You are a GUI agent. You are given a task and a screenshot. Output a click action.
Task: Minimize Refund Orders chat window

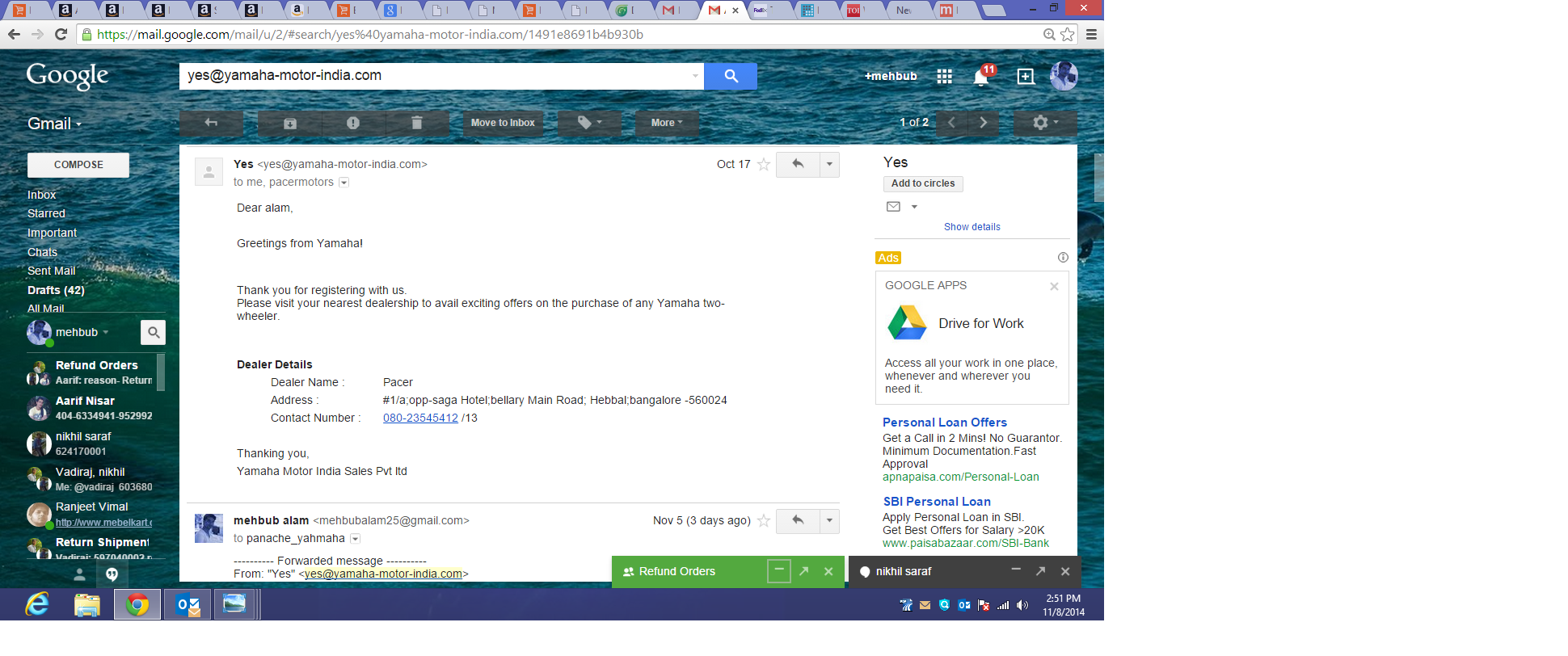[x=778, y=570]
